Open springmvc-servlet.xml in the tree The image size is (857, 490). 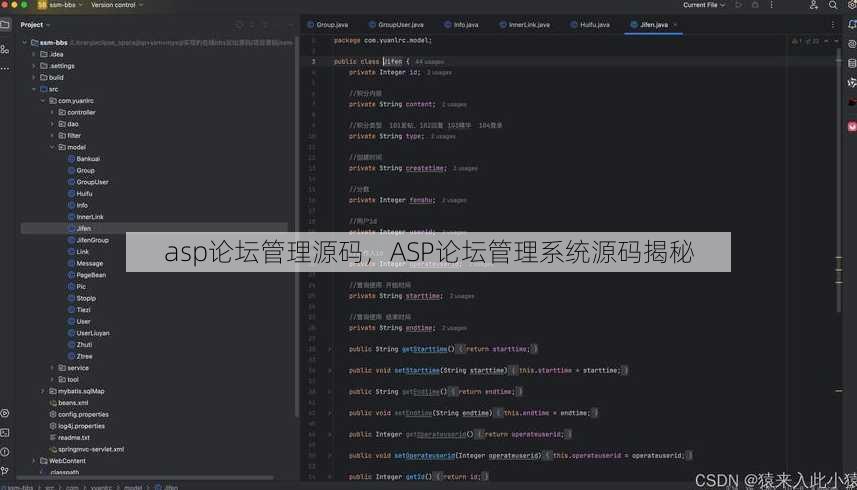pos(91,450)
